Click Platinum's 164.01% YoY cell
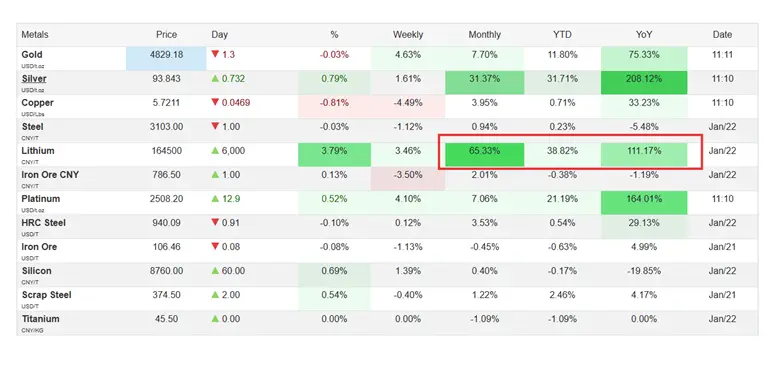This screenshot has width=779, height=377. click(644, 203)
